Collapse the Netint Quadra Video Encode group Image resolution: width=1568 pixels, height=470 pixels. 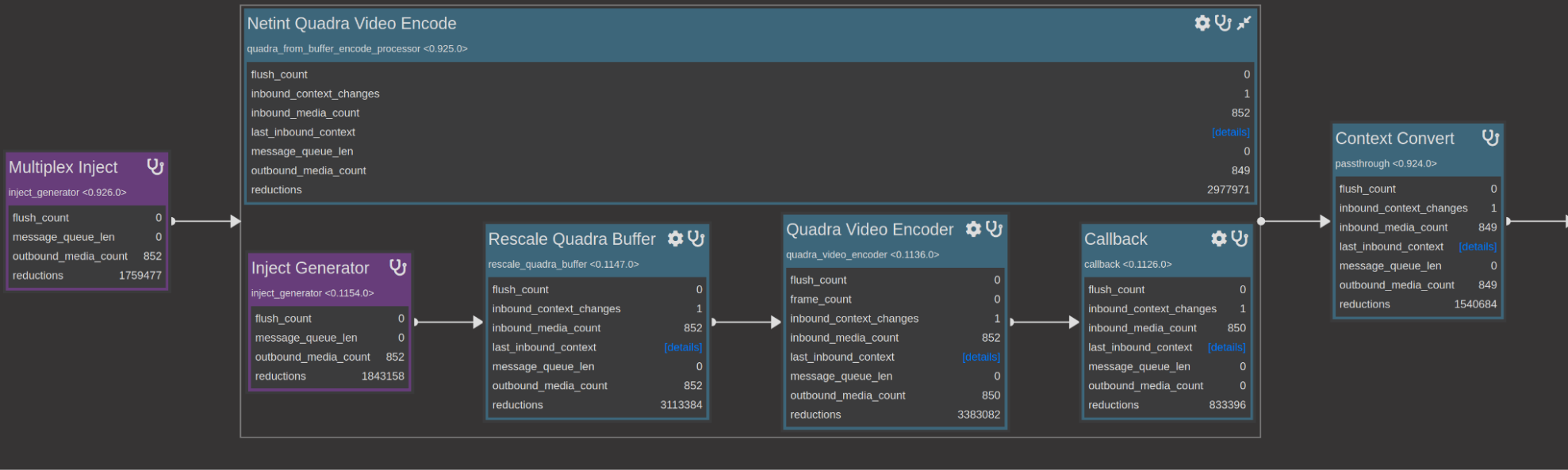click(1244, 23)
